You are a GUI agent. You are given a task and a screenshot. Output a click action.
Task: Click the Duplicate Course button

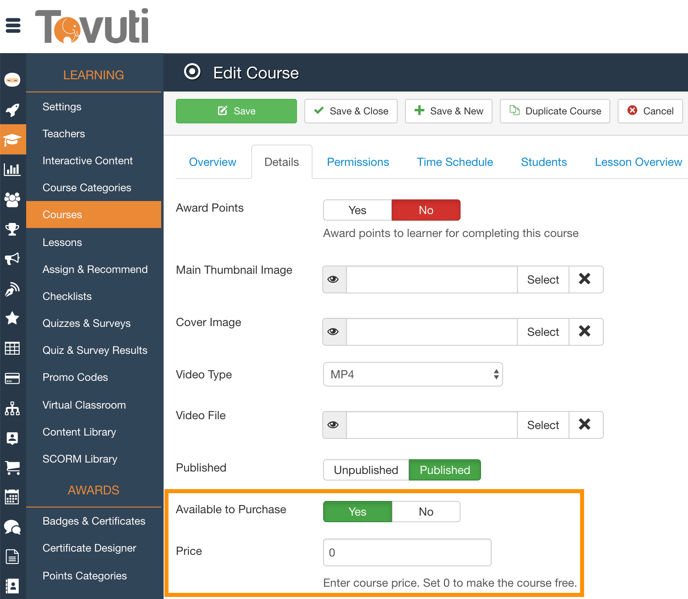click(x=555, y=111)
